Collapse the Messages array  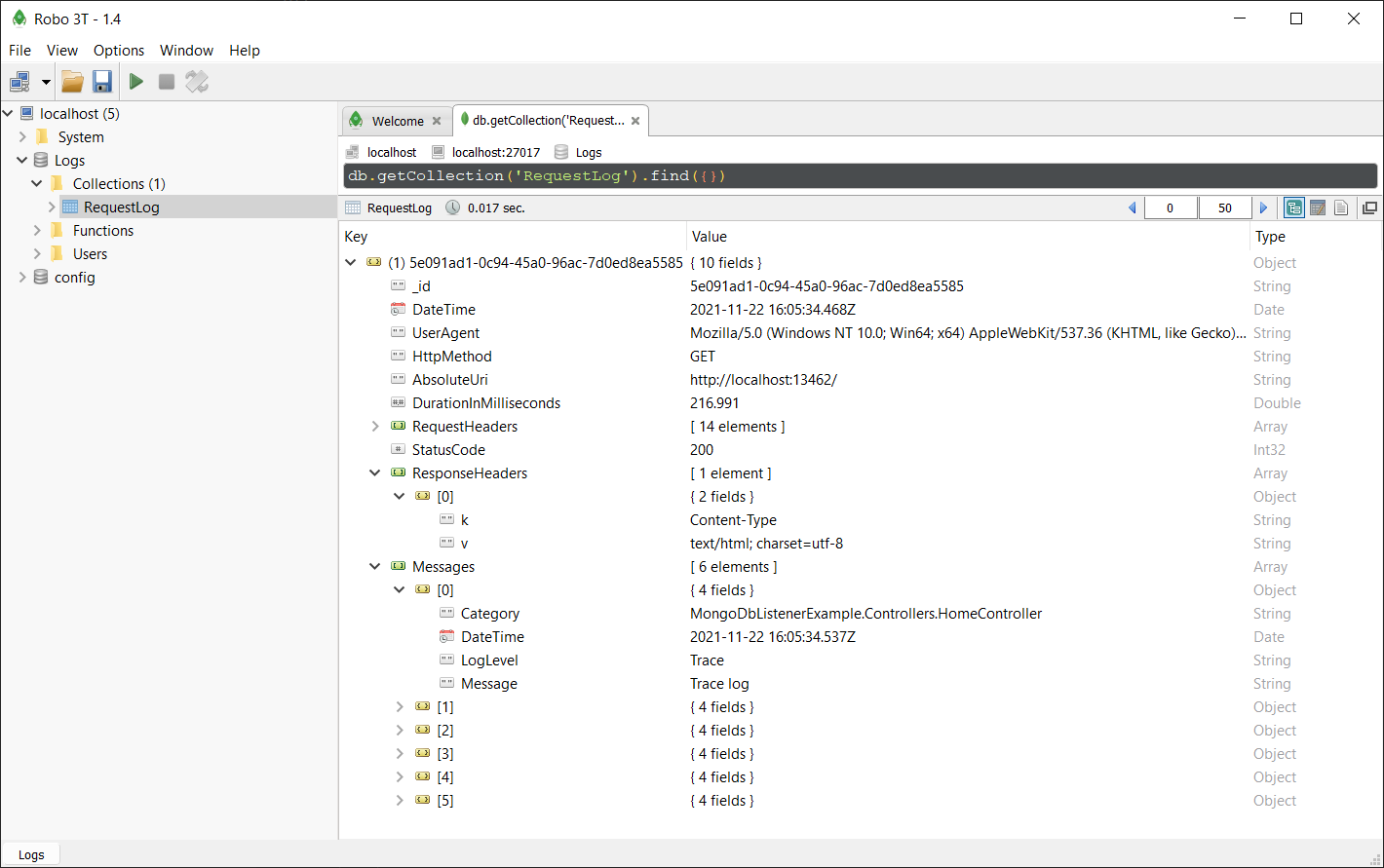(x=376, y=566)
